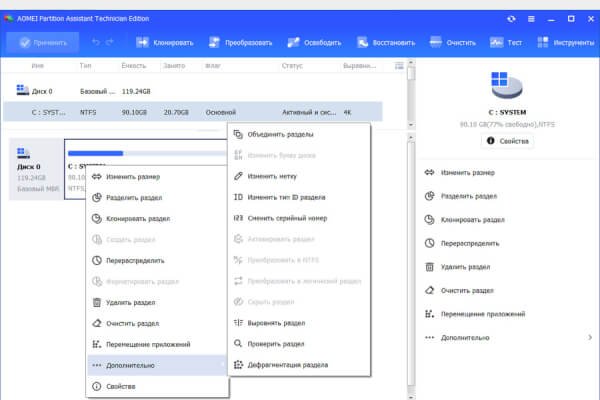Image resolution: width=600 pixels, height=400 pixels.
Task: Choose Перемещение приложений in context menu
Action: [158, 344]
